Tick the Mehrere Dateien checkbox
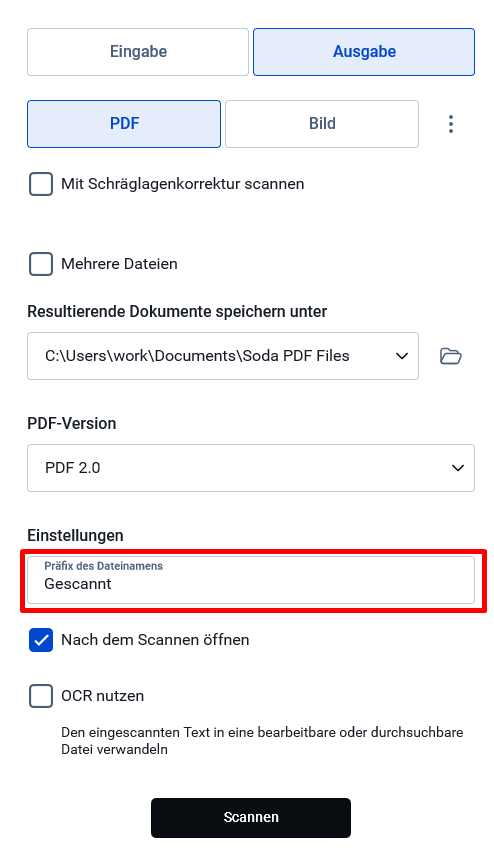Viewport: 494px width, 859px height. (x=41, y=264)
